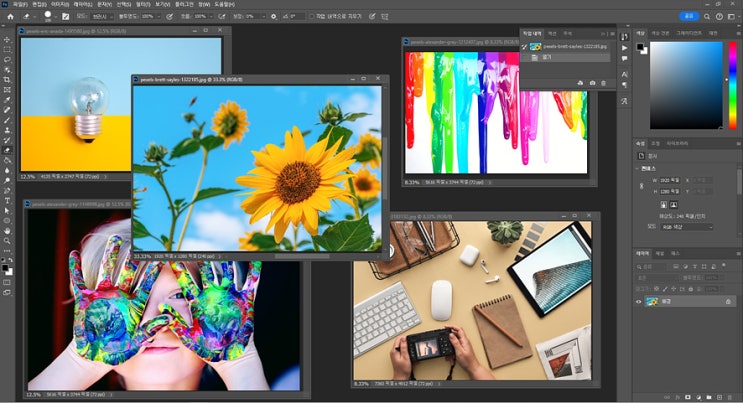Click the blue 공유 share button
This screenshot has width=743, height=403.
point(687,17)
